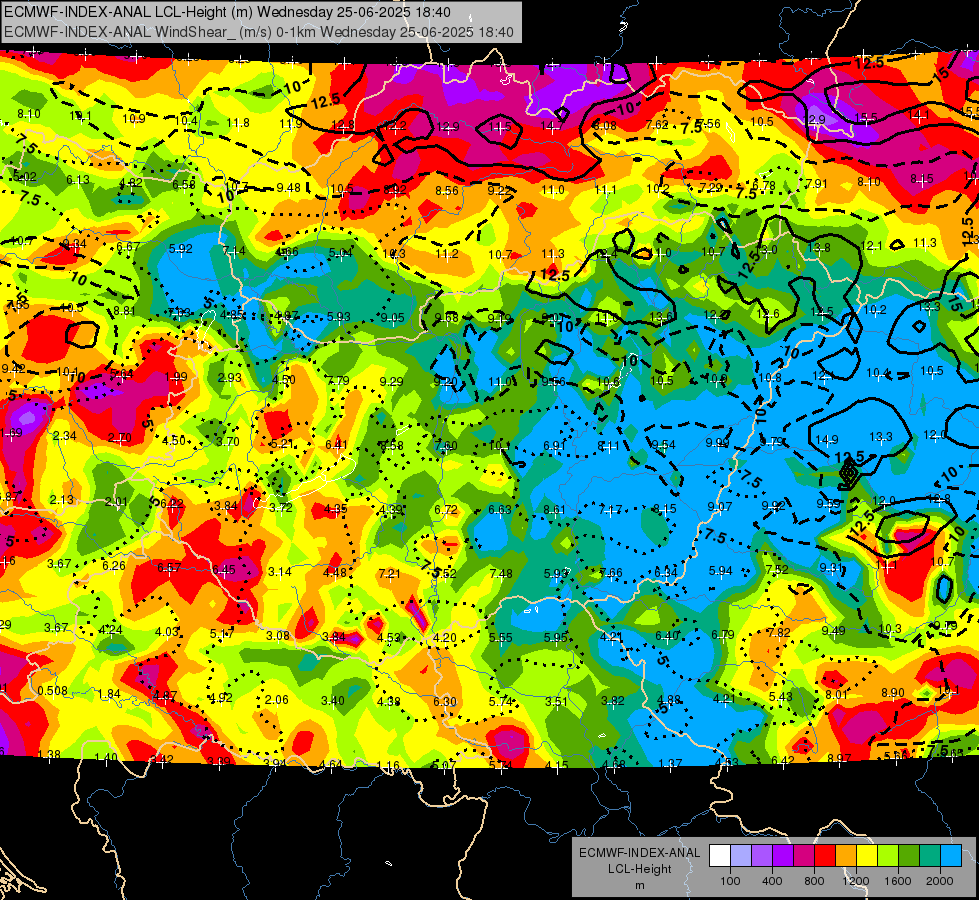This screenshot has width=979, height=900.
Task: Click the wind shear value 7.17
Action: click(610, 510)
